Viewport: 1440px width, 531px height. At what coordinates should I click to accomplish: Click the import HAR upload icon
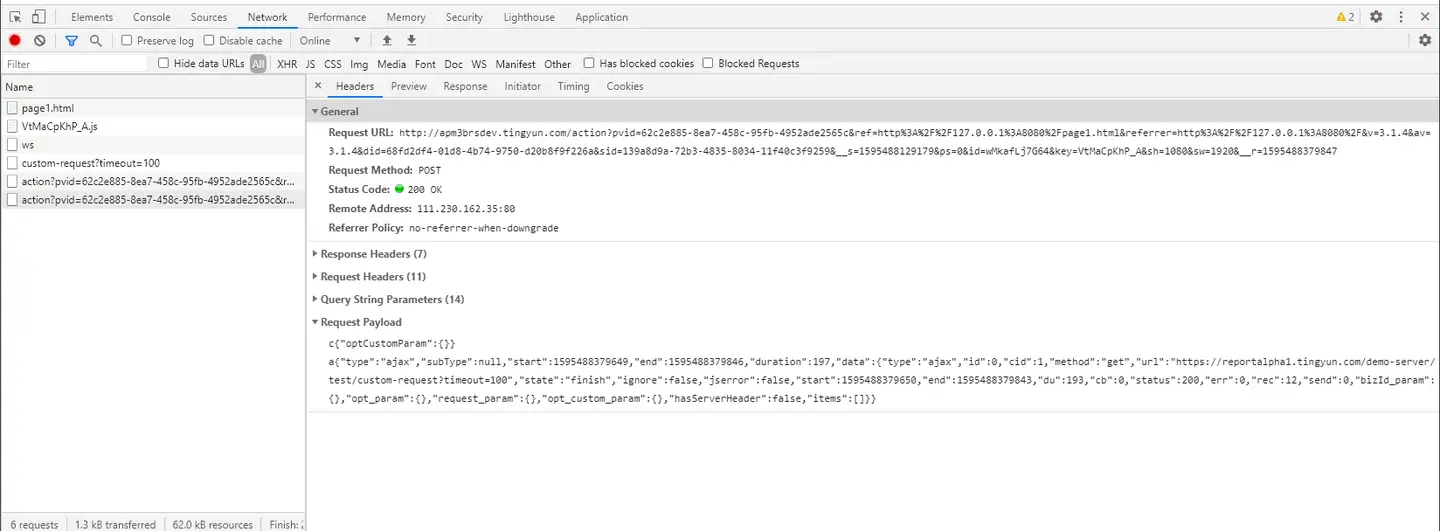pos(387,41)
